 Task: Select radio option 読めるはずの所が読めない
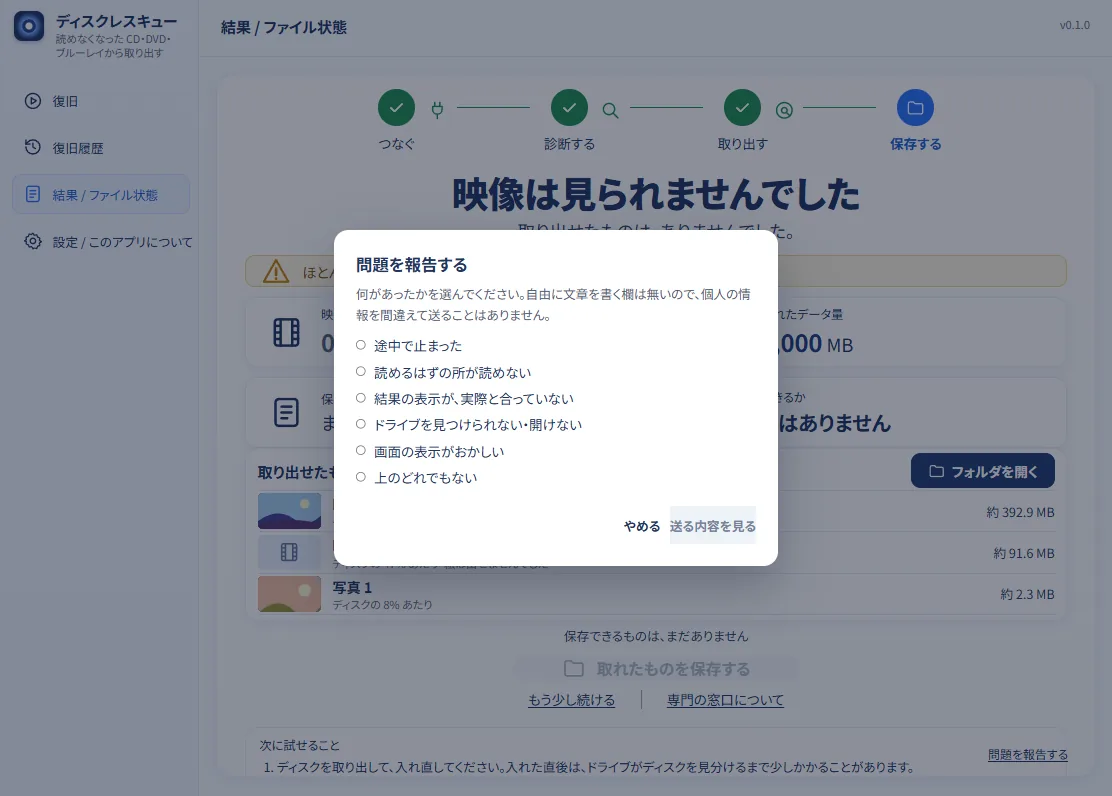pos(361,372)
